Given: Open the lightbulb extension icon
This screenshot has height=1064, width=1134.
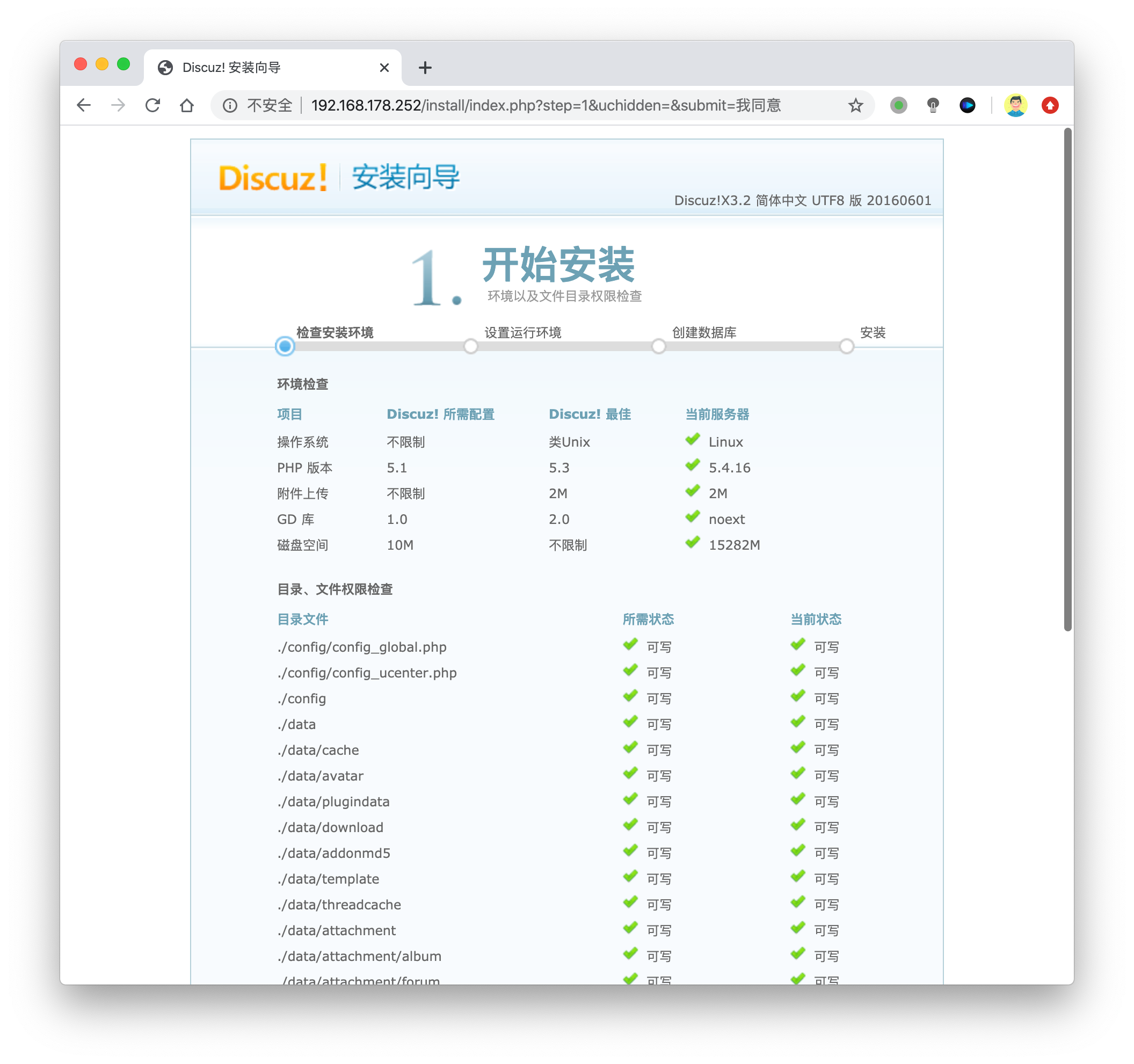Looking at the screenshot, I should point(933,106).
